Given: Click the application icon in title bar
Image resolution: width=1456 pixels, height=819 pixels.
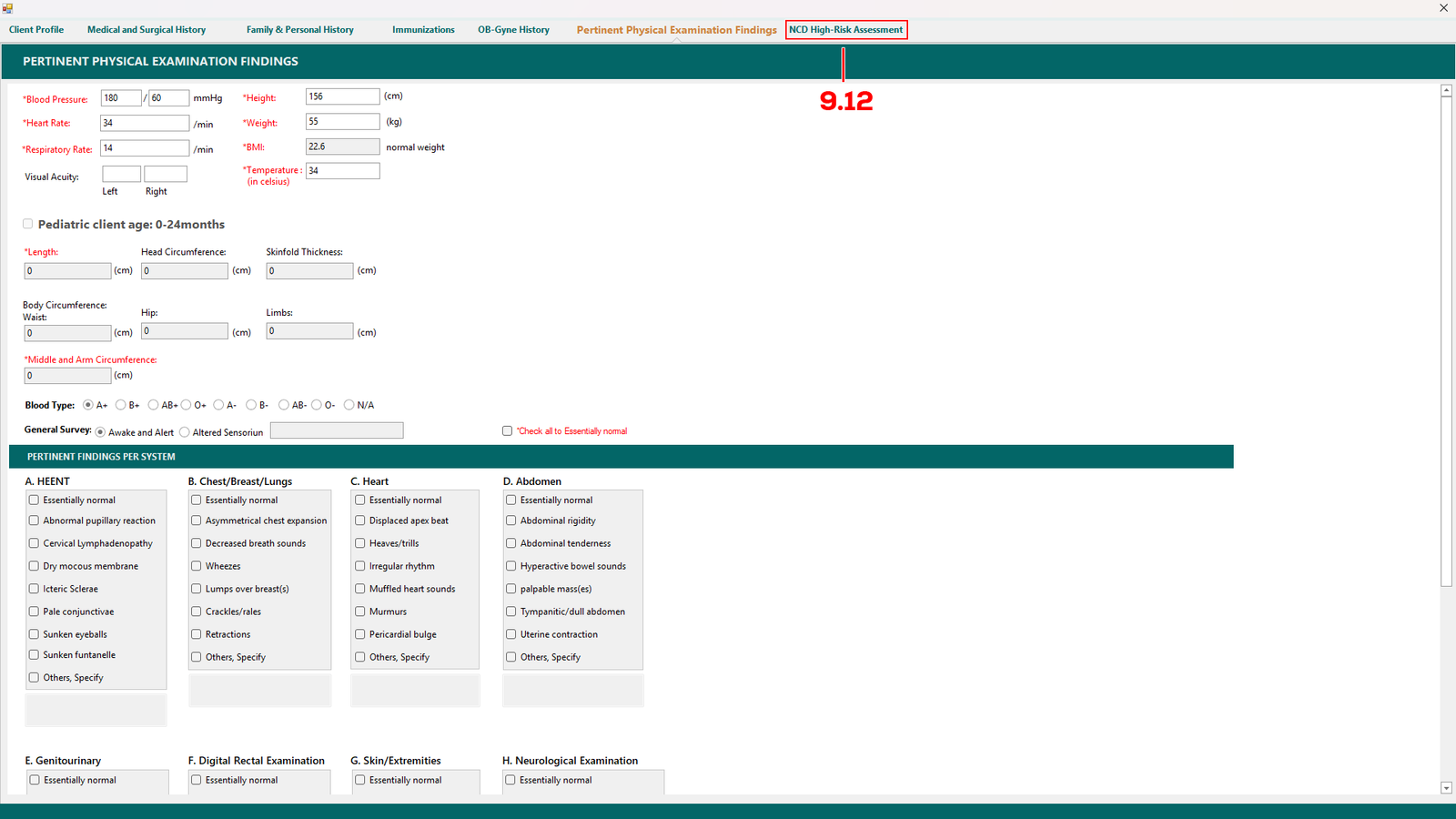Looking at the screenshot, I should tap(7, 8).
